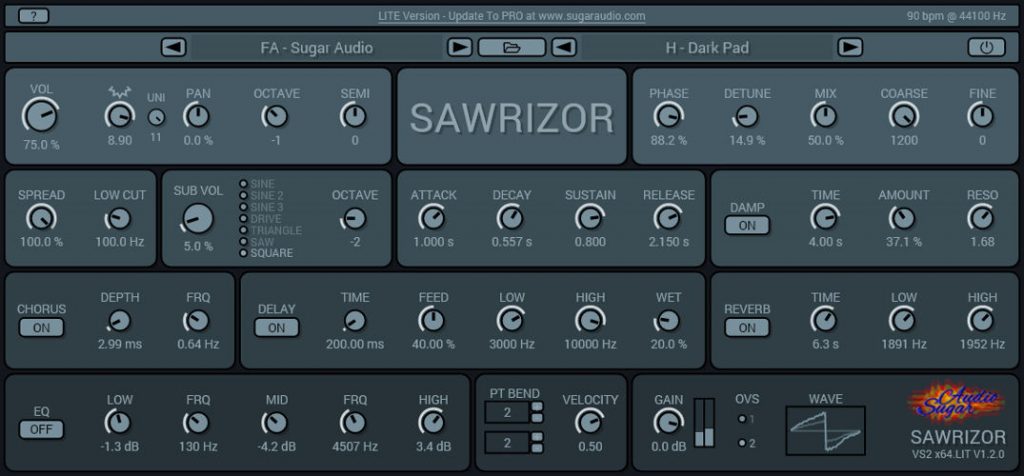The image size is (1024, 476).
Task: Toggle the CHORUS ON button
Action: pos(41,328)
